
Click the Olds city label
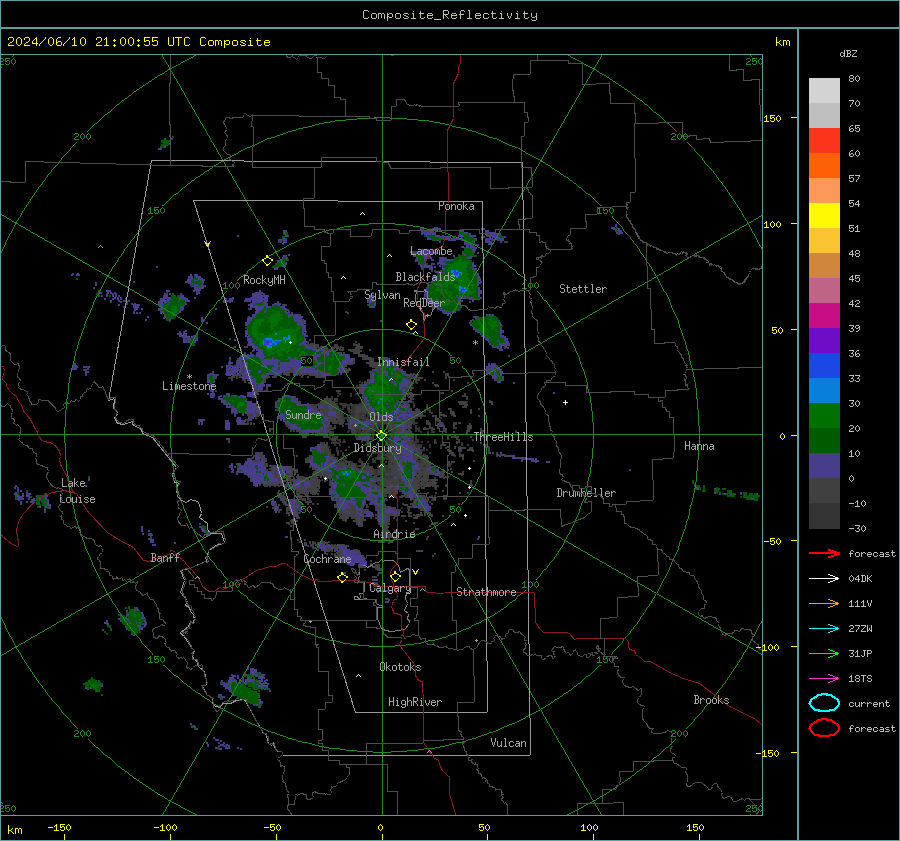coord(381,417)
